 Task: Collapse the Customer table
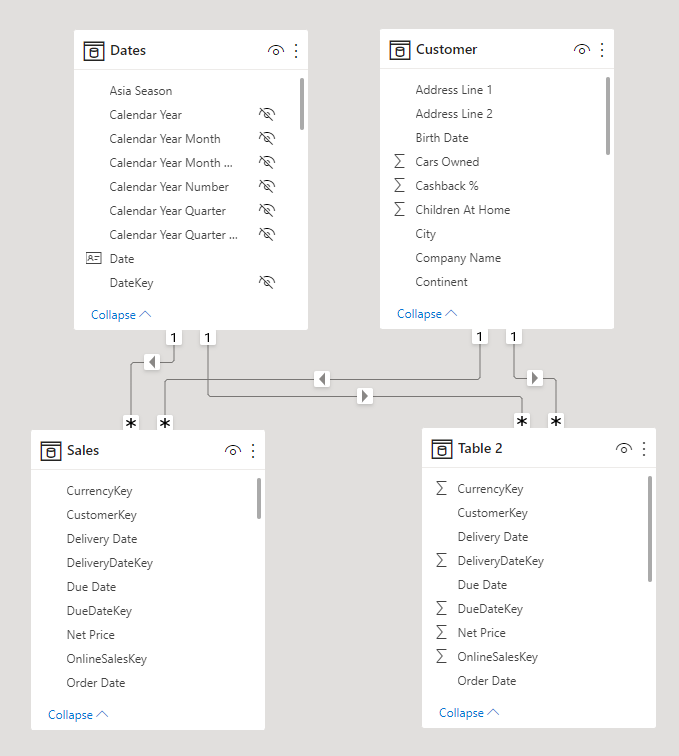[x=427, y=314]
